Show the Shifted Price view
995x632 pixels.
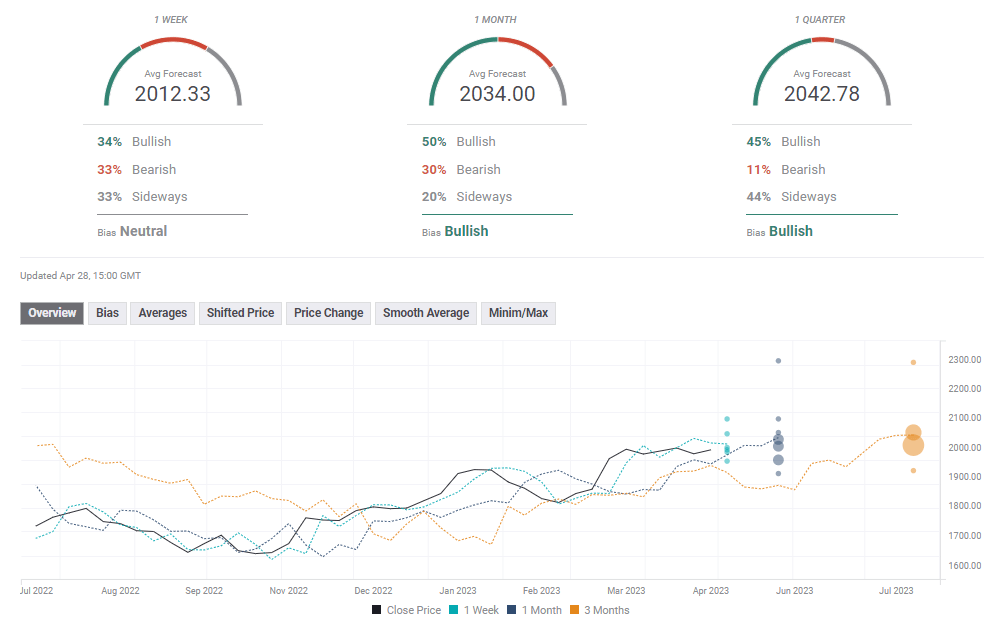(x=240, y=313)
